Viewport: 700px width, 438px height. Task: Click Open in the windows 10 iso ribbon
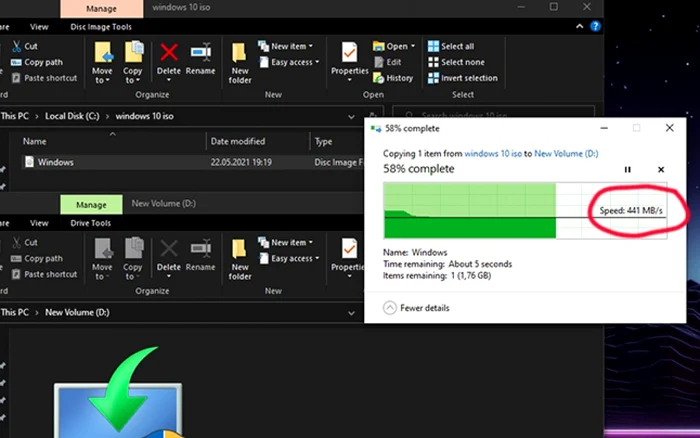[x=394, y=46]
